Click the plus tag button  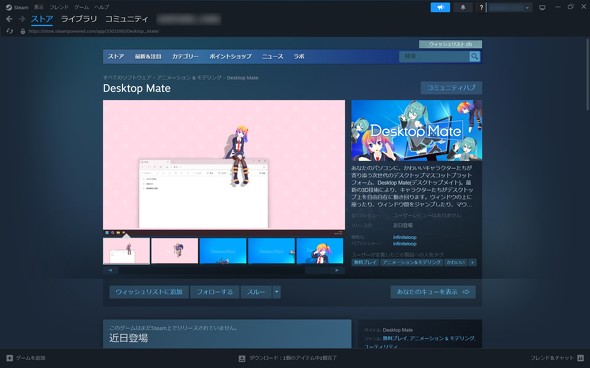pyautogui.click(x=473, y=262)
